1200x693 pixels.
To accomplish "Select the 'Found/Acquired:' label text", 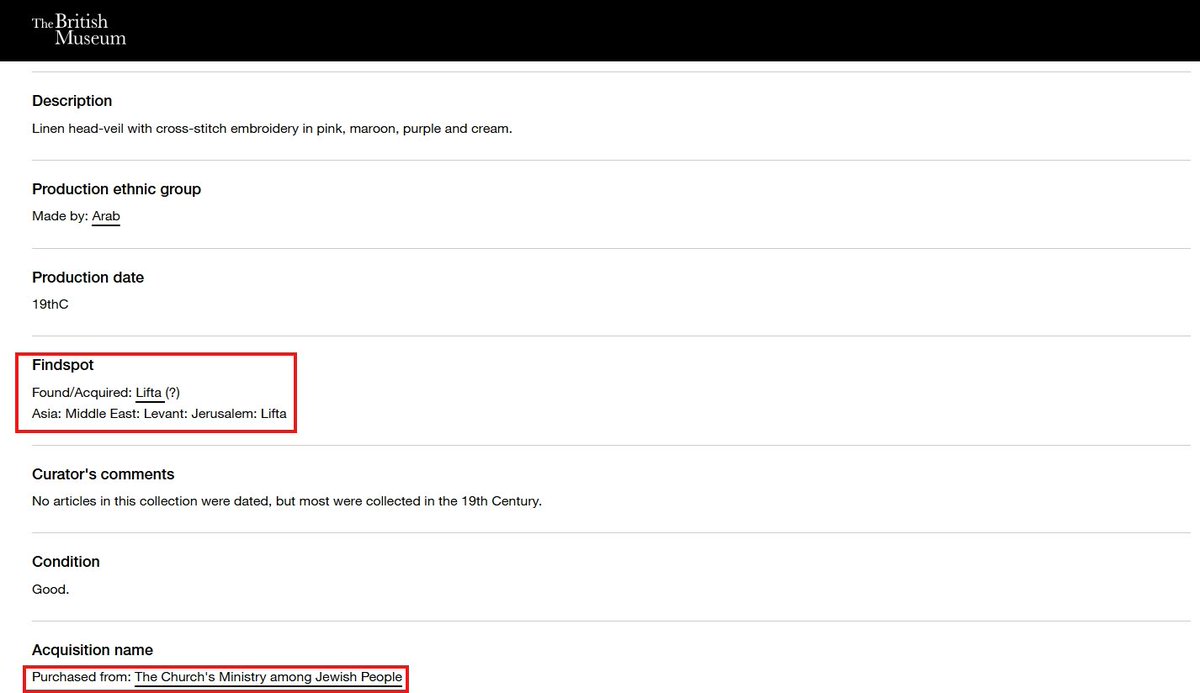I will 82,393.
